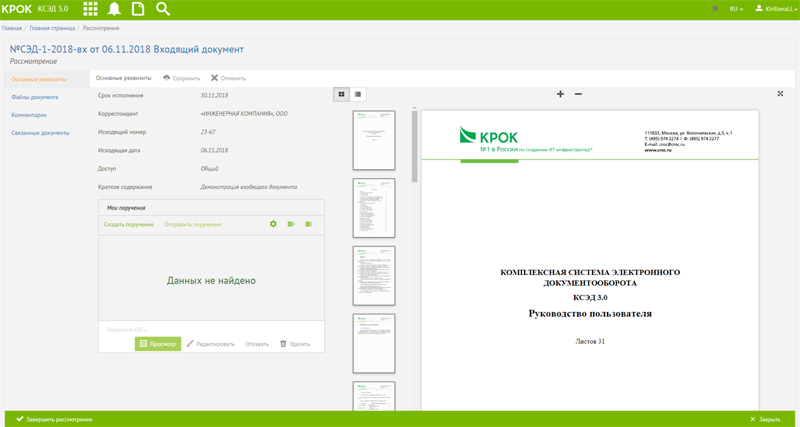Screen dimensions: 800x427
Task: Click Срок исполнения value 30.11.2018
Action: coord(214,95)
